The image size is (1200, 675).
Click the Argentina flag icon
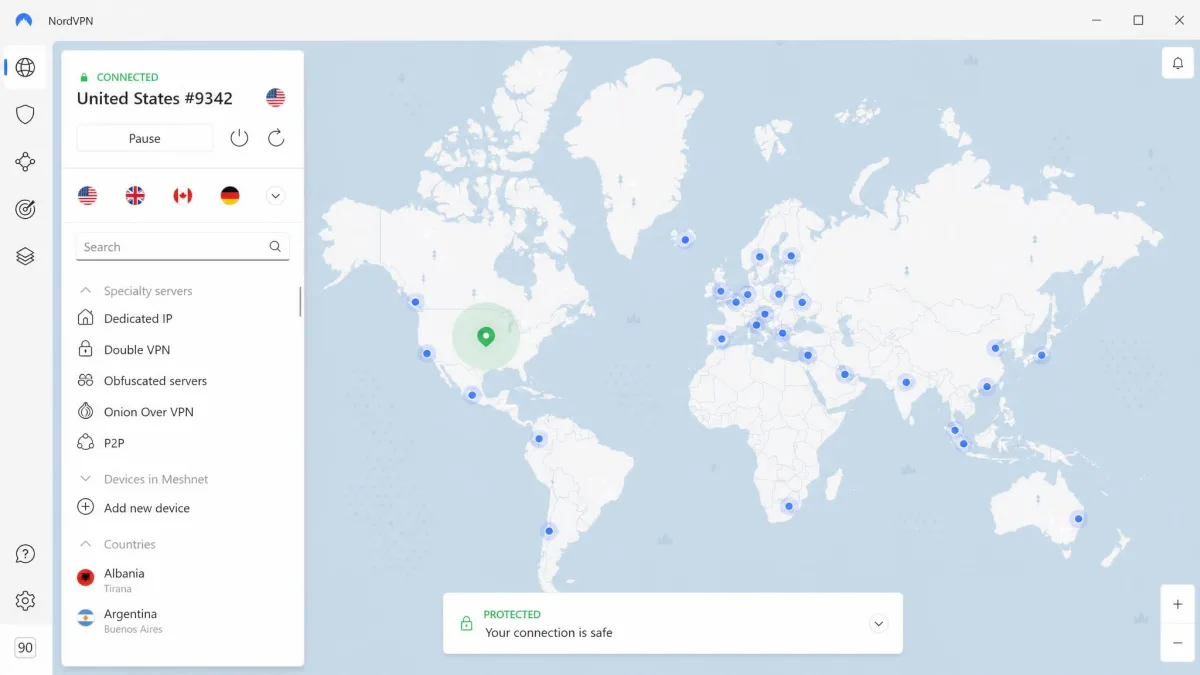(x=86, y=618)
